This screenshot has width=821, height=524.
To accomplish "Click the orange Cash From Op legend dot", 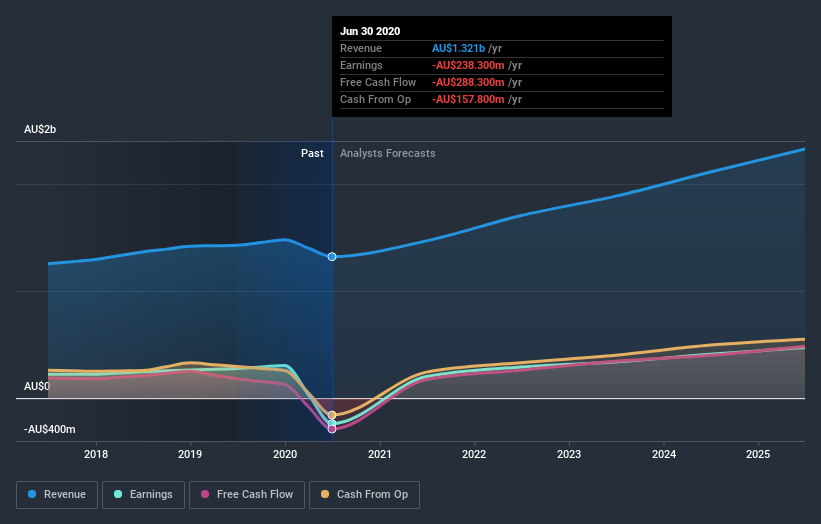I will (325, 494).
